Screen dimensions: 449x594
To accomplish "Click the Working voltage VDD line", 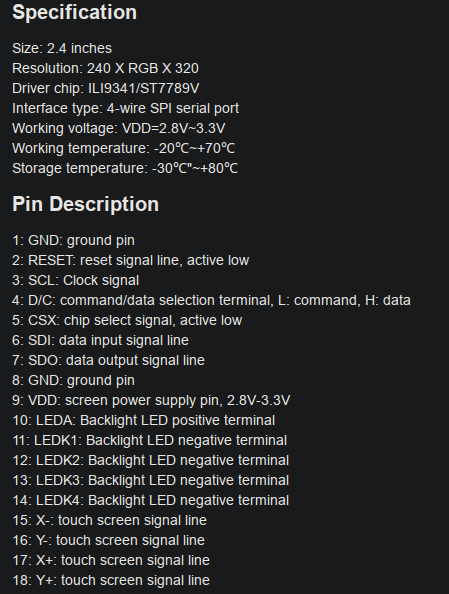I will pyautogui.click(x=119, y=128).
